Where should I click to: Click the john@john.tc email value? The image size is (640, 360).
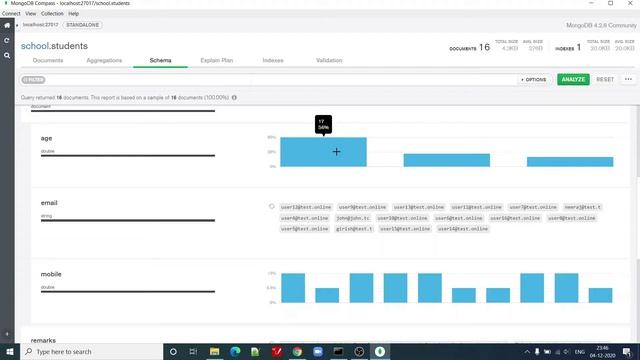pyautogui.click(x=353, y=218)
